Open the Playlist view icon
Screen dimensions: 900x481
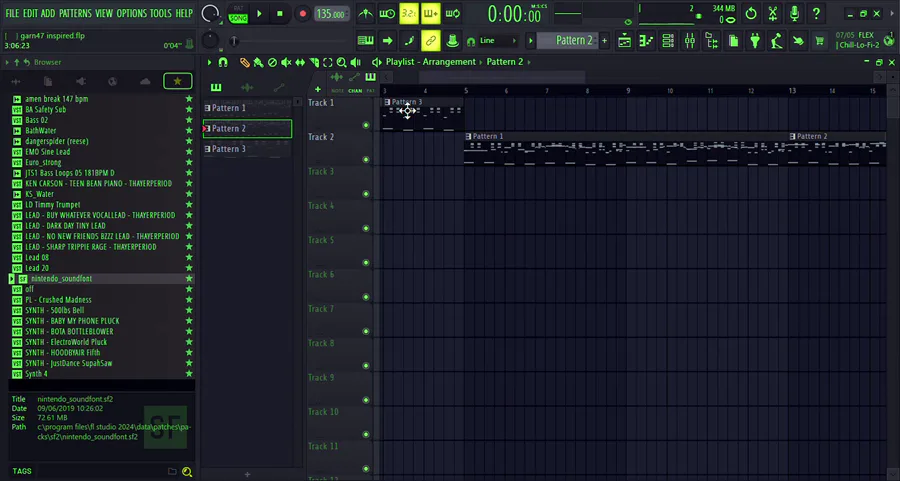pyautogui.click(x=624, y=41)
